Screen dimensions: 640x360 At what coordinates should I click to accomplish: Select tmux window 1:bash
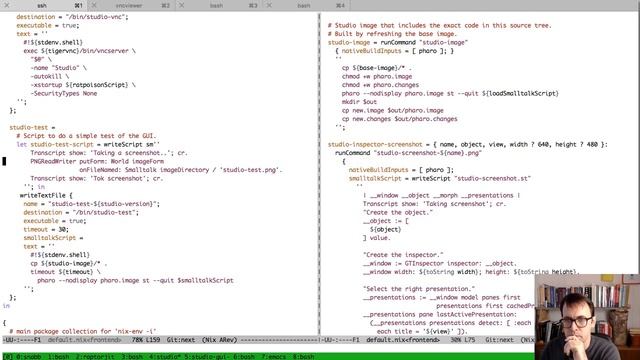(59, 356)
